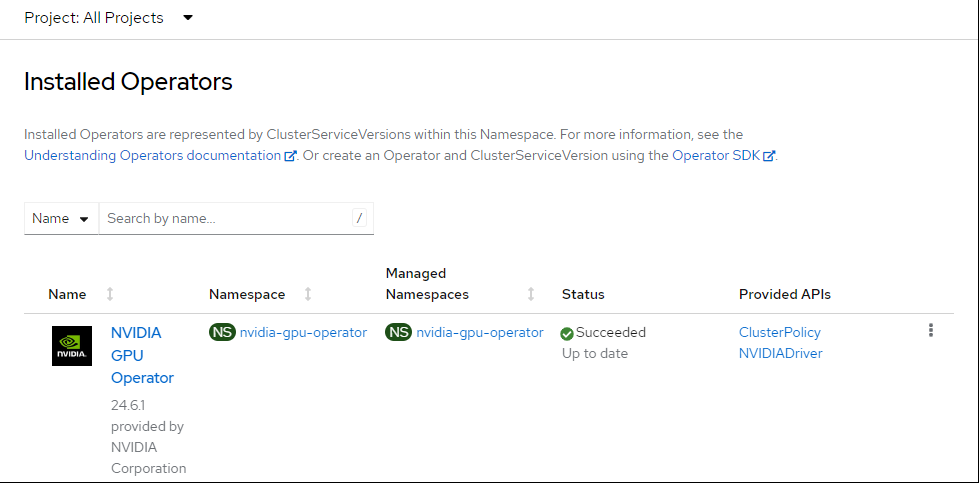This screenshot has width=979, height=483.
Task: Sort by Name column arrow icon
Action: point(110,294)
